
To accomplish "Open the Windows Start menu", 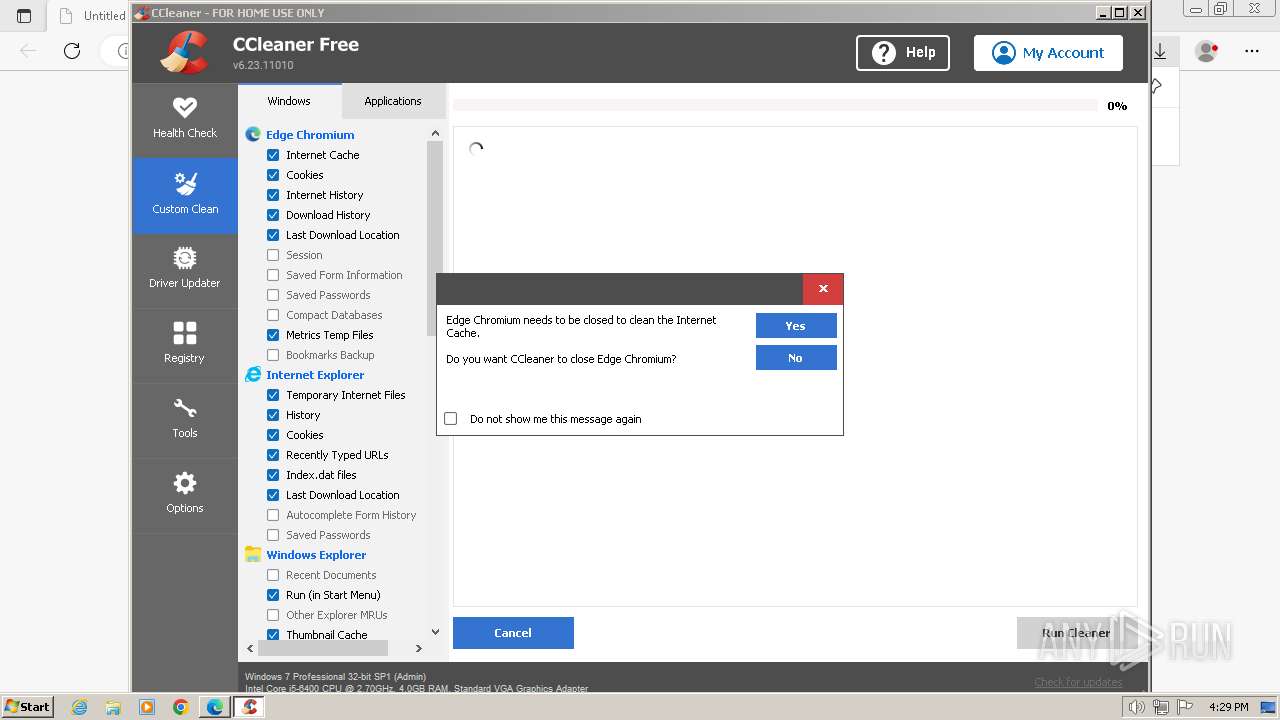I will 27,707.
